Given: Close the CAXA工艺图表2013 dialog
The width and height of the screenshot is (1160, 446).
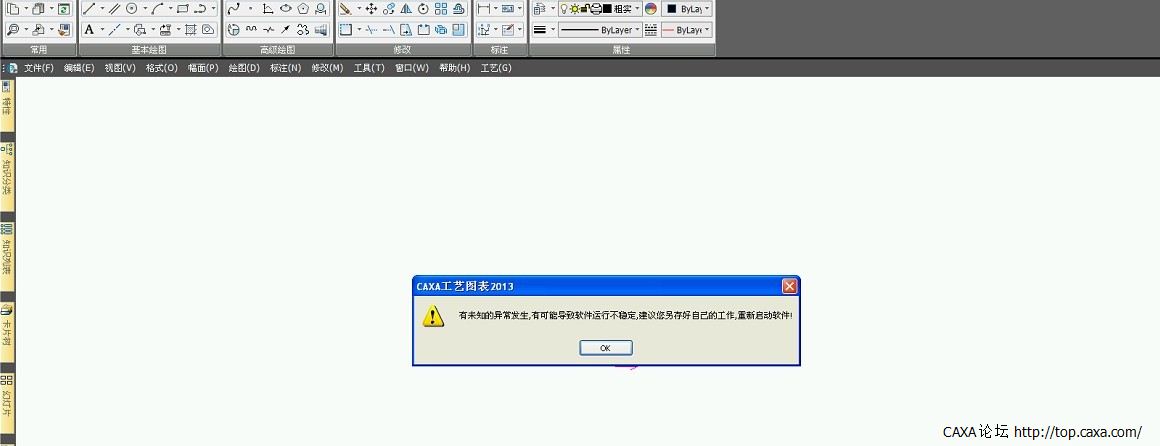Looking at the screenshot, I should [x=789, y=286].
